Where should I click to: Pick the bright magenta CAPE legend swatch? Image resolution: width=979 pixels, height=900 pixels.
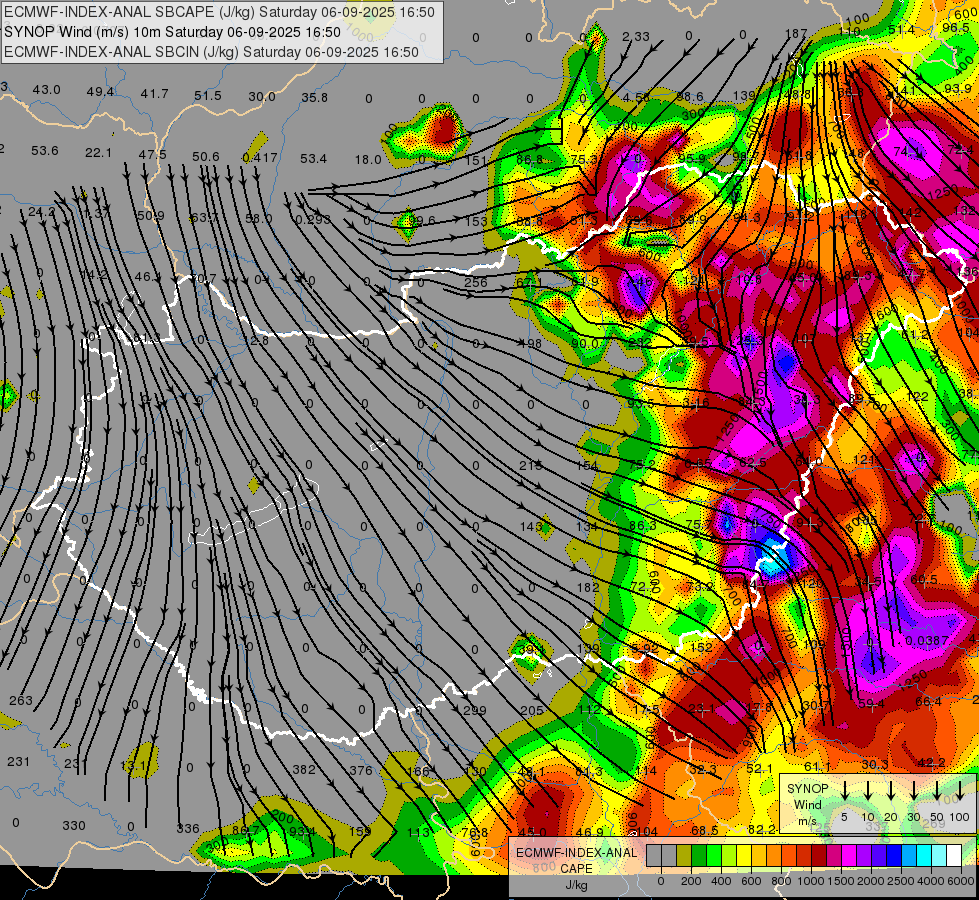tap(849, 856)
